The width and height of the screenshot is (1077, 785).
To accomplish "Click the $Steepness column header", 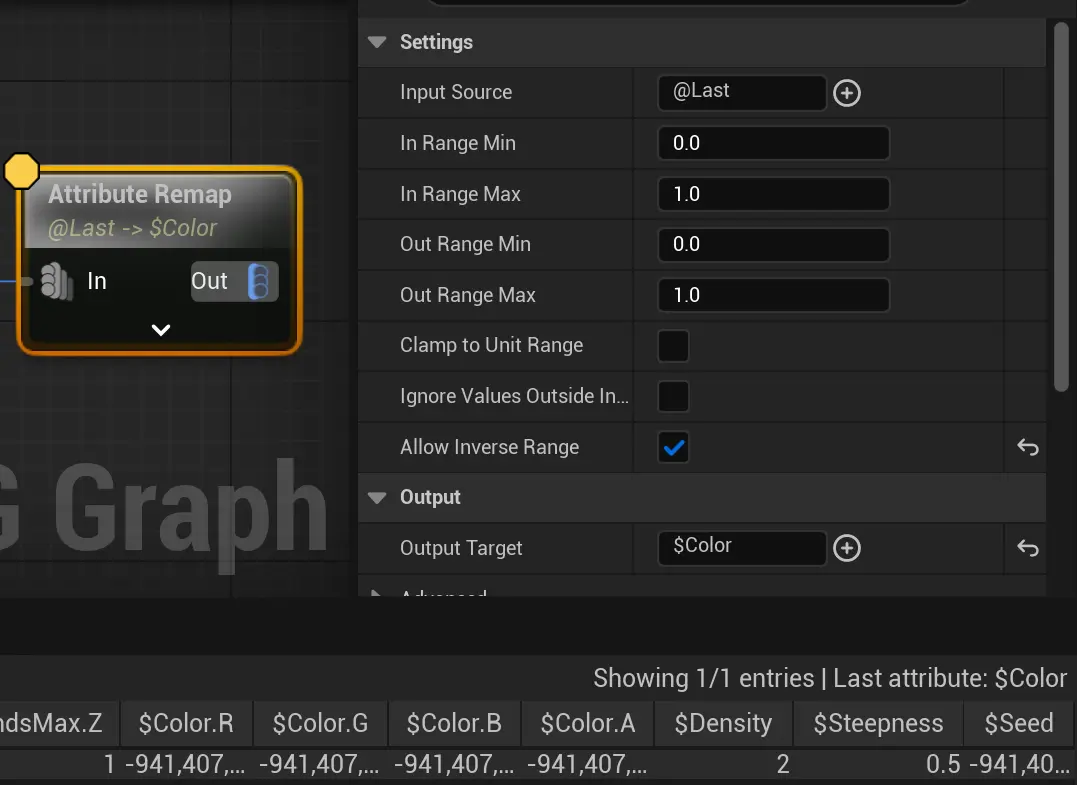I will coord(878,723).
